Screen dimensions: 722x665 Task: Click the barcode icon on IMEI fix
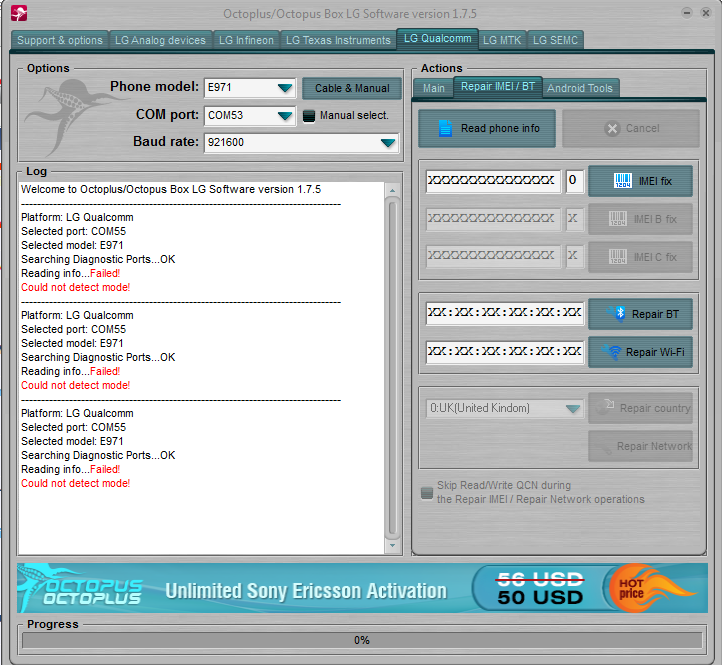[x=623, y=181]
